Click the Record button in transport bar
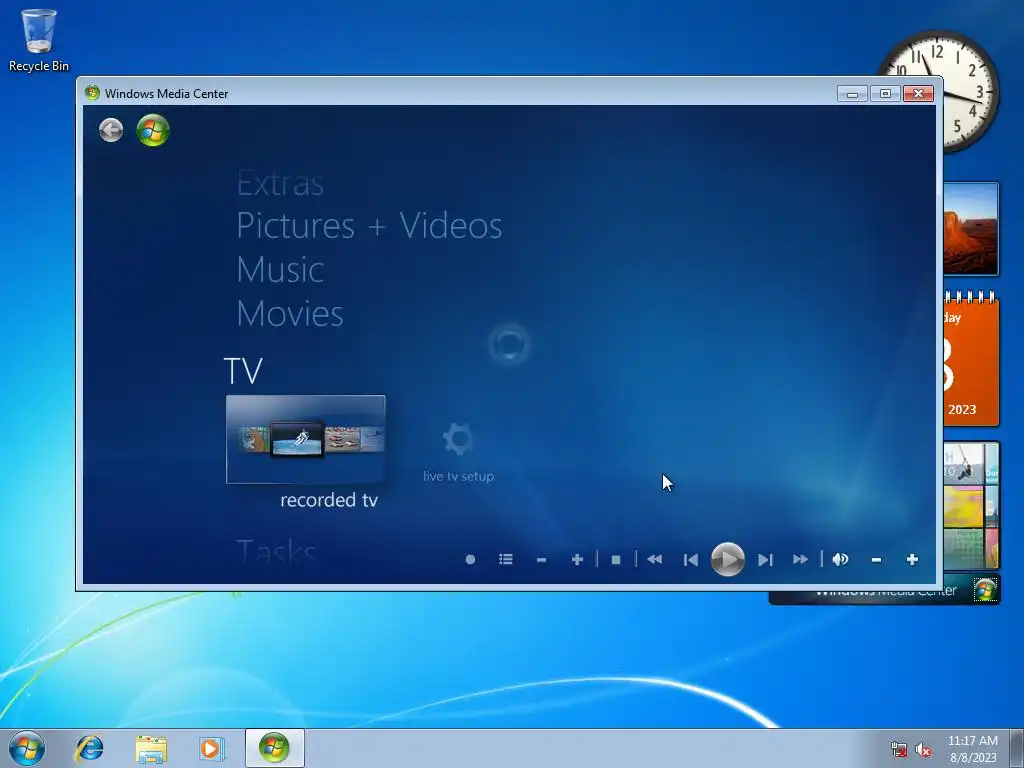 coord(470,560)
